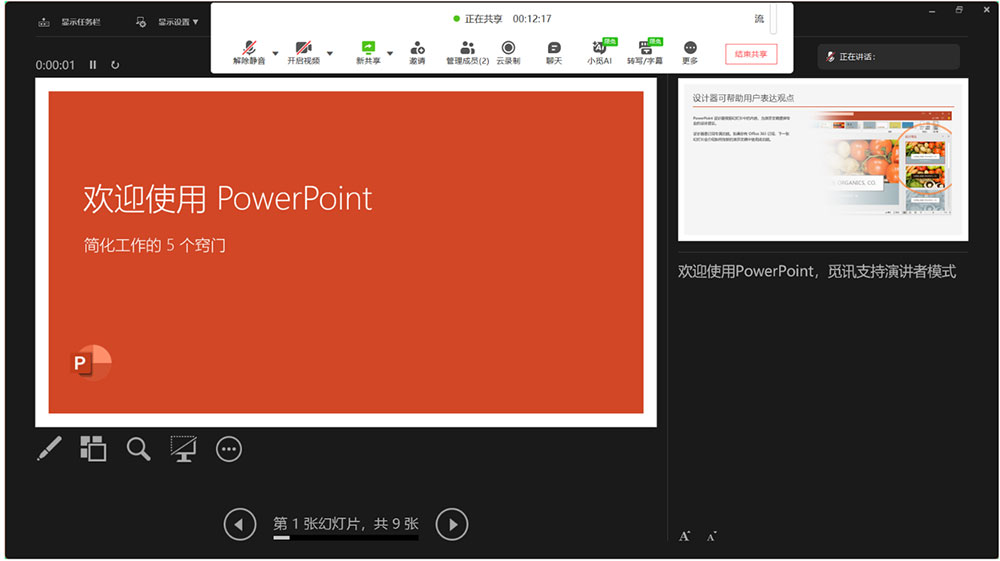The width and height of the screenshot is (1000, 561).
Task: Open the see all slides grid view
Action: point(93,449)
